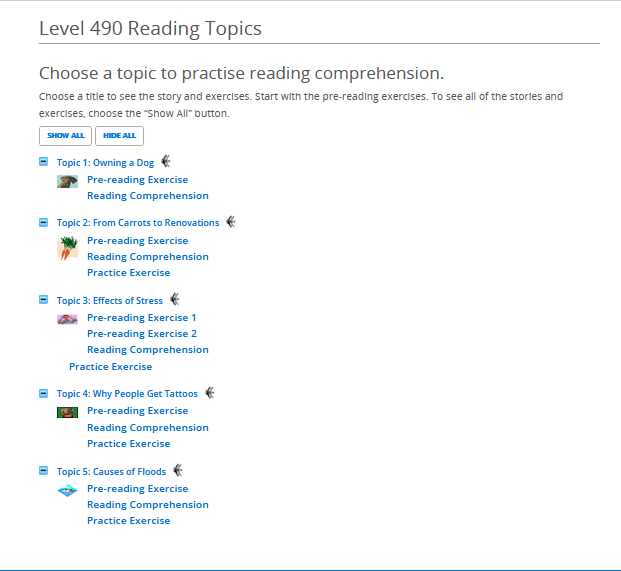The height and width of the screenshot is (571, 621).
Task: Click the flood diamond image under Topic 5
Action: point(67,491)
